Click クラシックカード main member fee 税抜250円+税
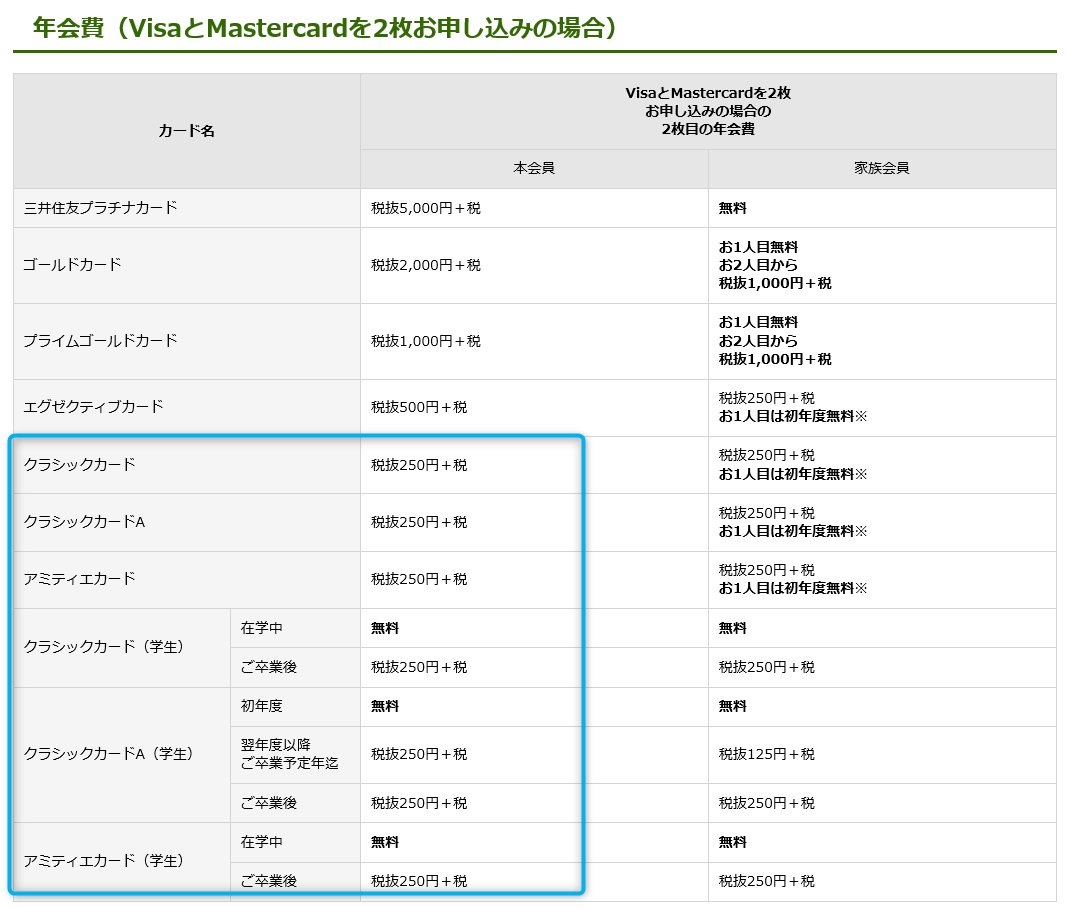1067x909 pixels. tap(418, 465)
